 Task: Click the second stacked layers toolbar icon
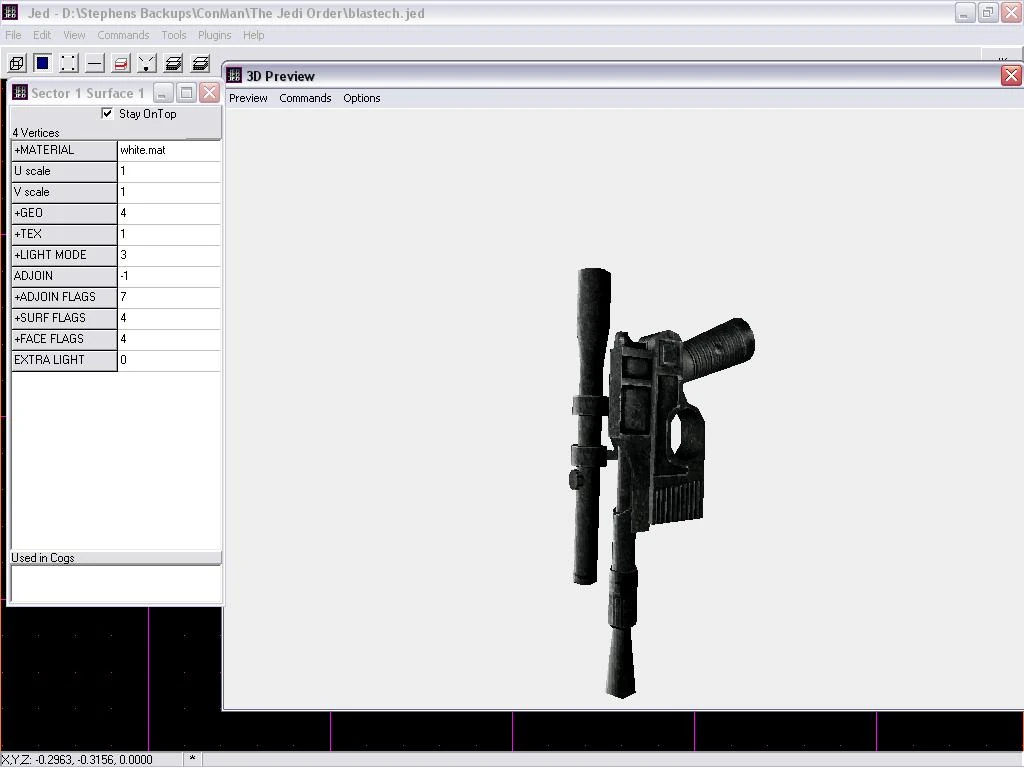(200, 63)
